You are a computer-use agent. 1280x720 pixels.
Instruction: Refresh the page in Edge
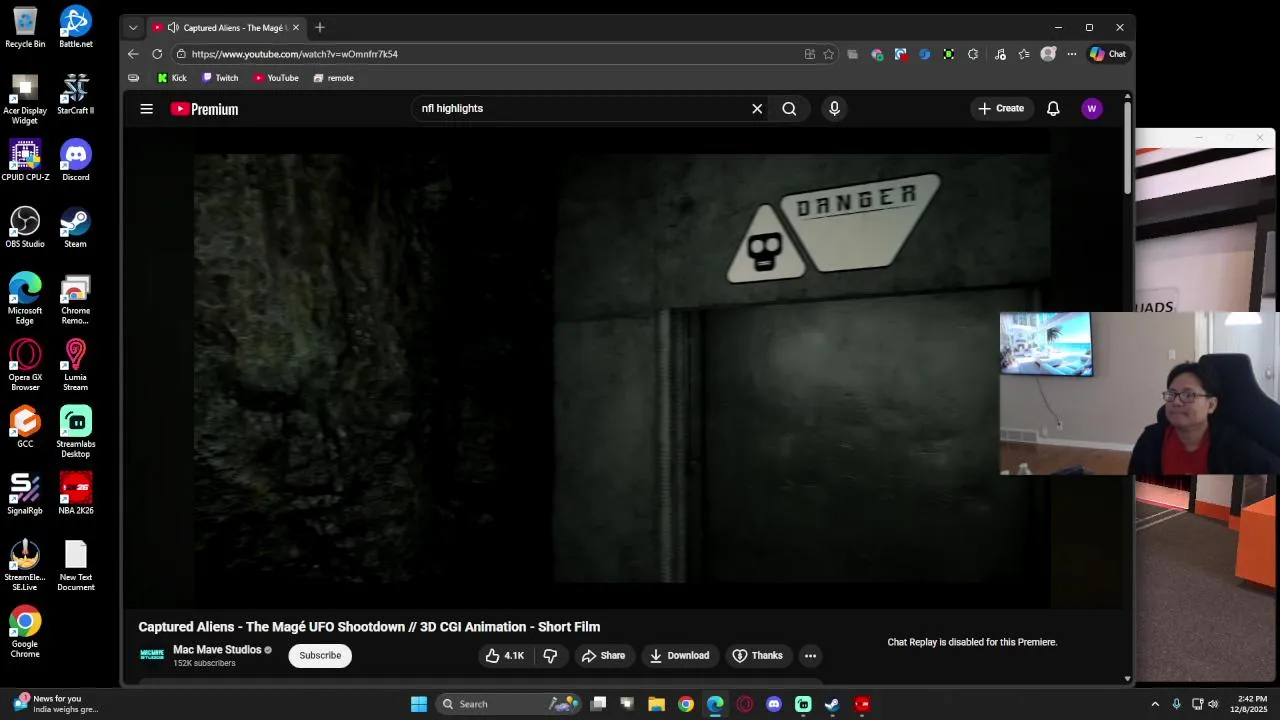point(157,54)
